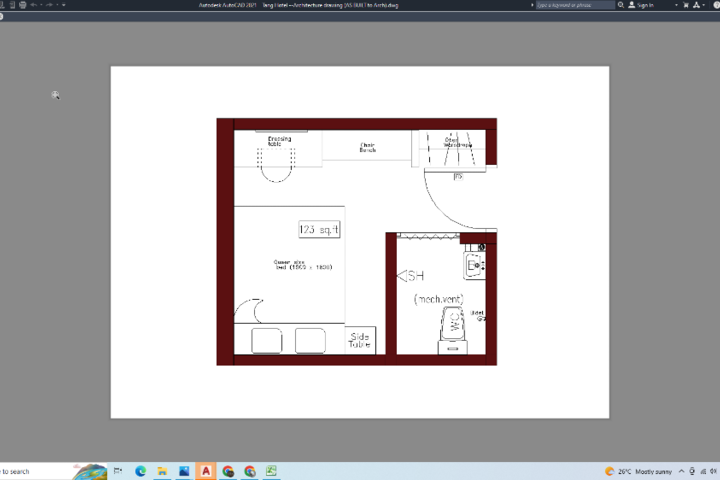Click the Undo arrow in title bar
This screenshot has height=480, width=720.
coord(33,5)
